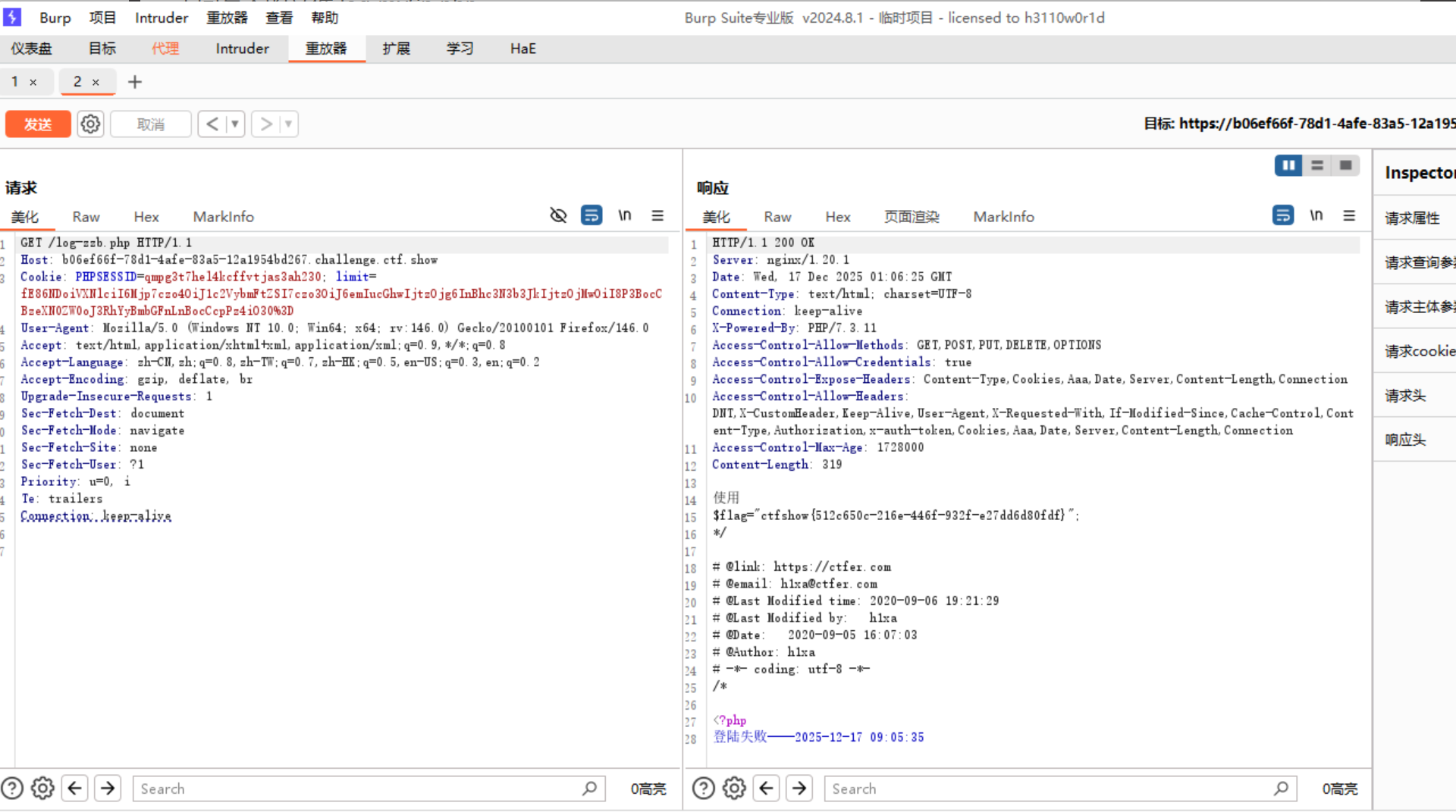Screen dimensions: 1456x812
Task: Switch to 扩展 tab
Action: tap(396, 49)
